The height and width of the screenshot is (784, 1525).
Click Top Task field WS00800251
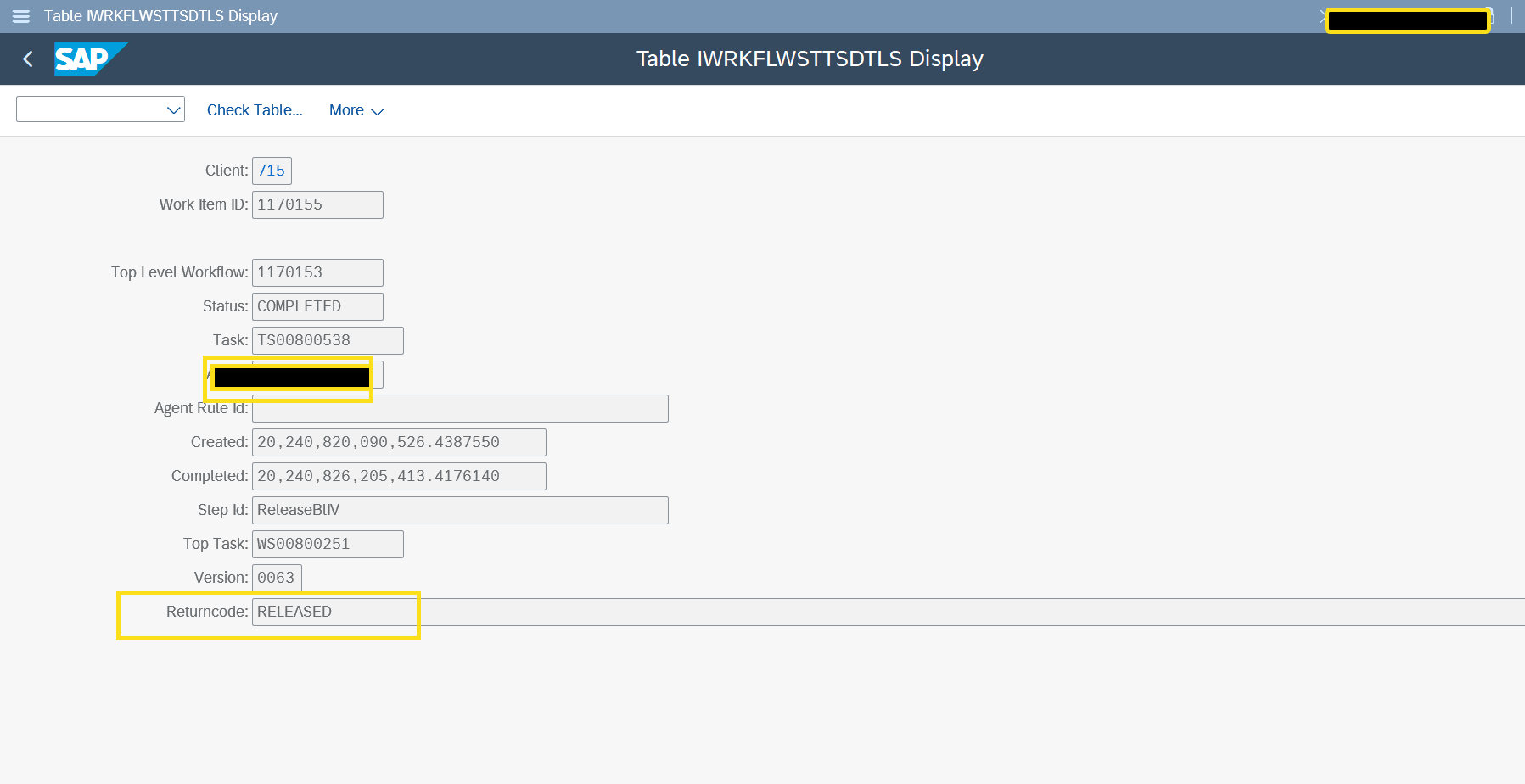click(x=328, y=544)
